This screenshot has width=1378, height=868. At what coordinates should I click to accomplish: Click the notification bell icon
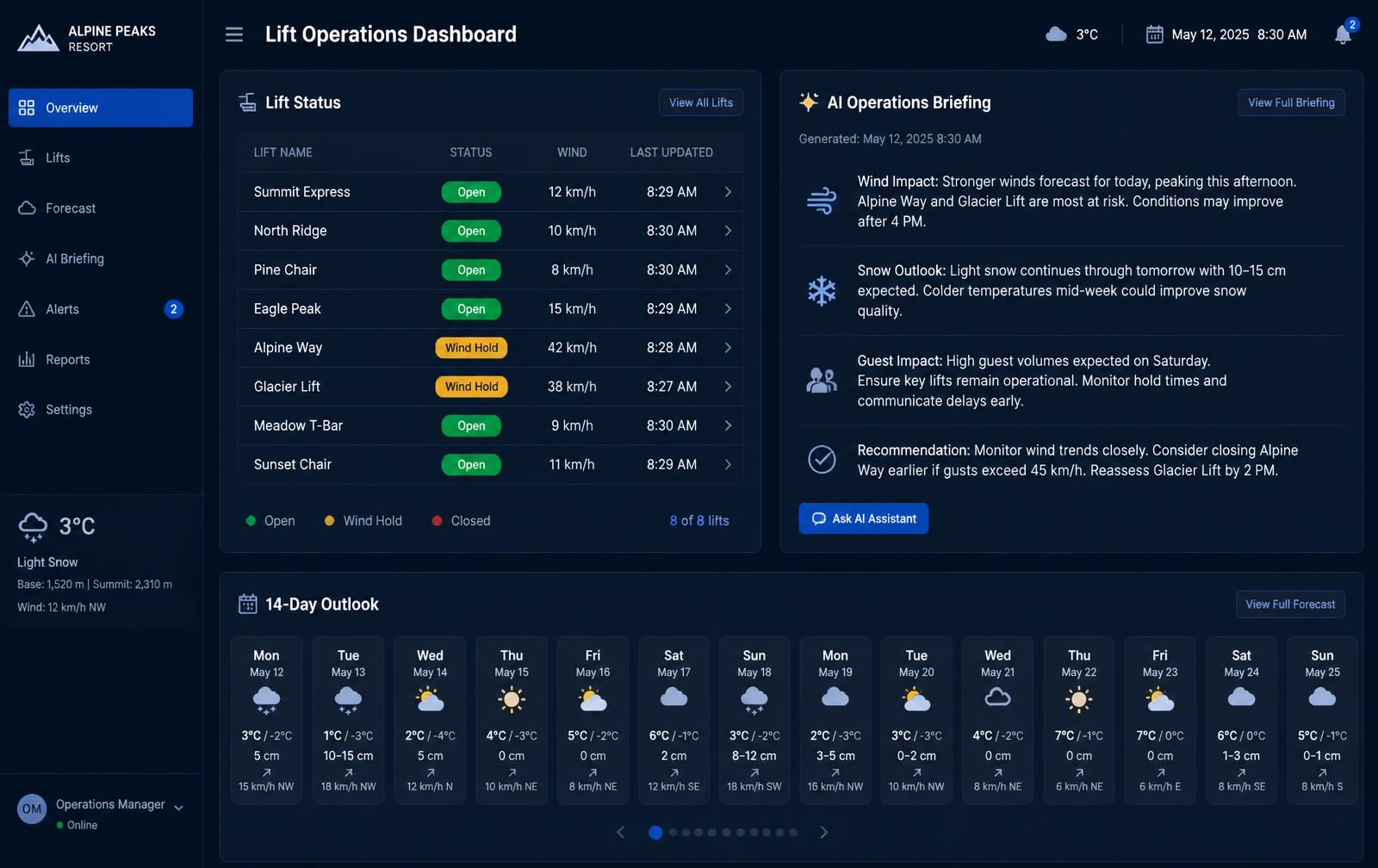click(1343, 34)
